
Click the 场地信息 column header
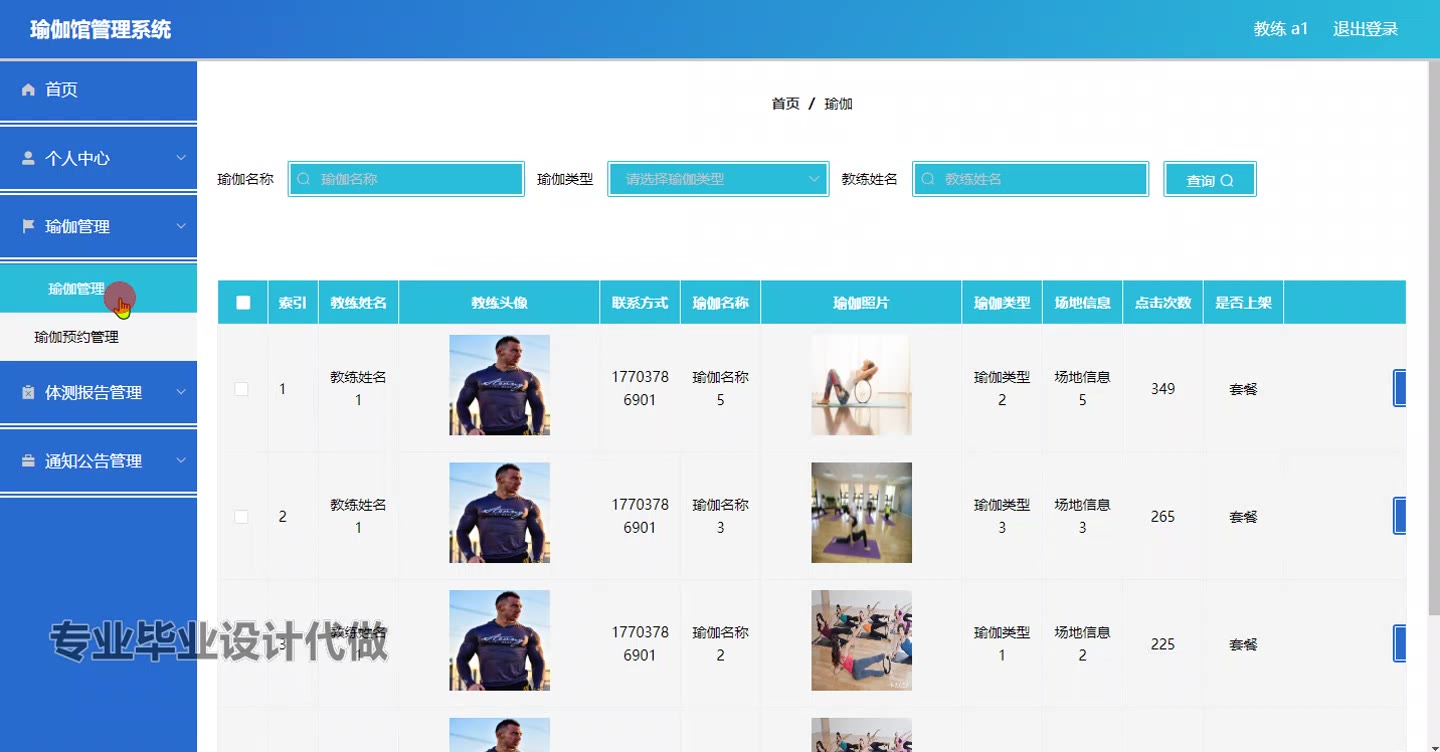point(1082,303)
